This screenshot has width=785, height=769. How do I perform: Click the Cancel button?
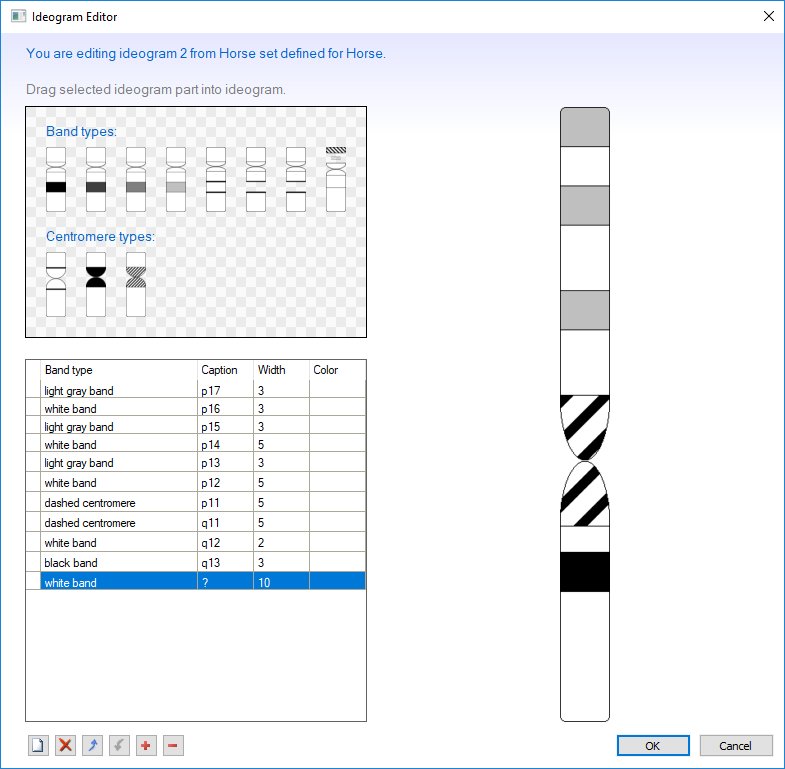[735, 745]
